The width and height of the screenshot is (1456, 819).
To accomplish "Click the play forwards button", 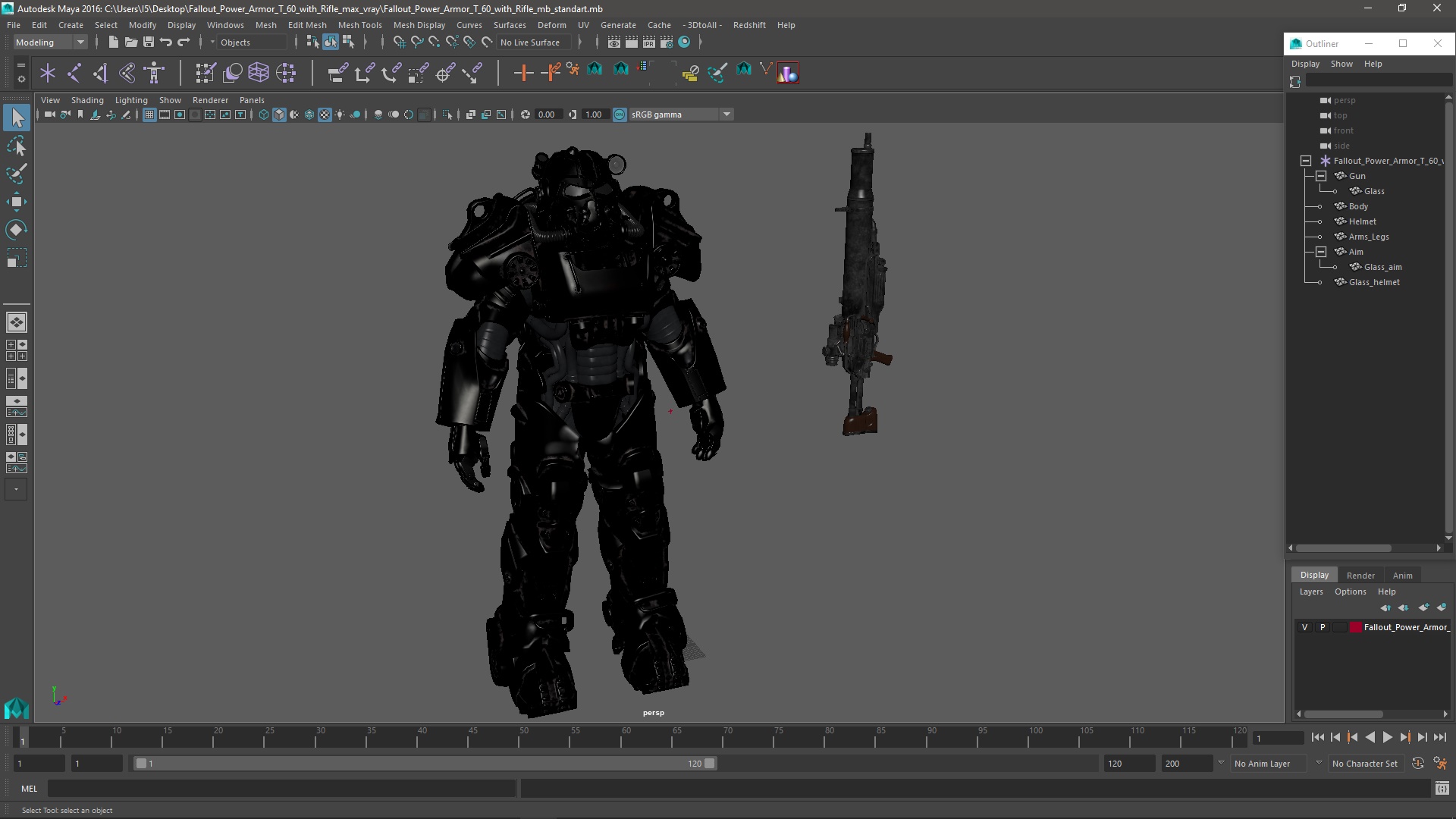I will pyautogui.click(x=1387, y=737).
